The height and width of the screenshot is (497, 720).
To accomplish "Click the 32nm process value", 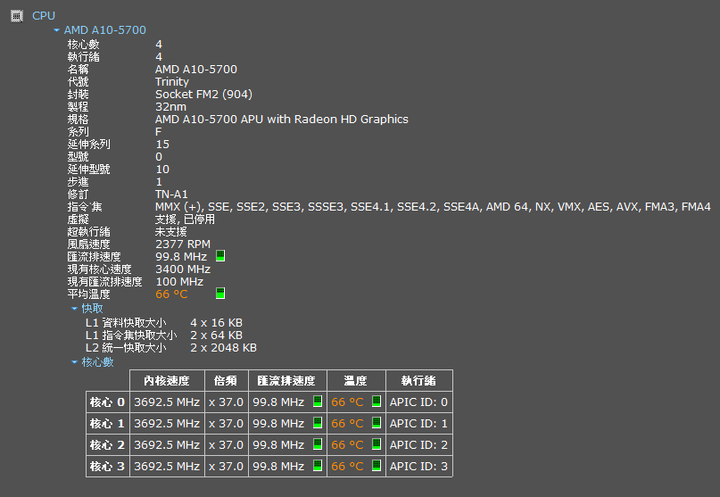I will pos(171,107).
